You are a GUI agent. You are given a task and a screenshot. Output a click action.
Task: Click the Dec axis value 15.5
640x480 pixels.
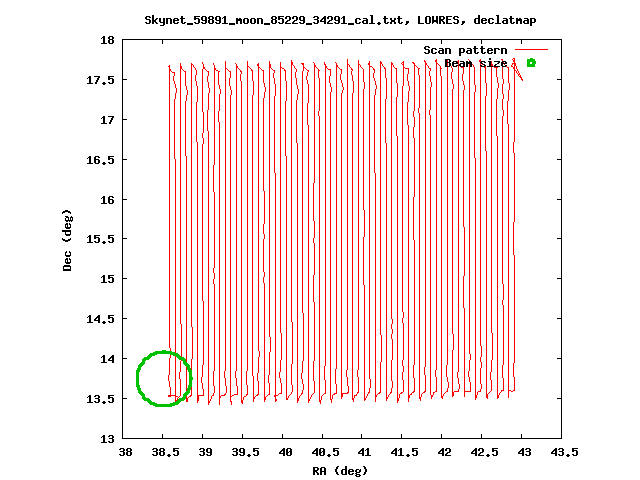[100, 239]
